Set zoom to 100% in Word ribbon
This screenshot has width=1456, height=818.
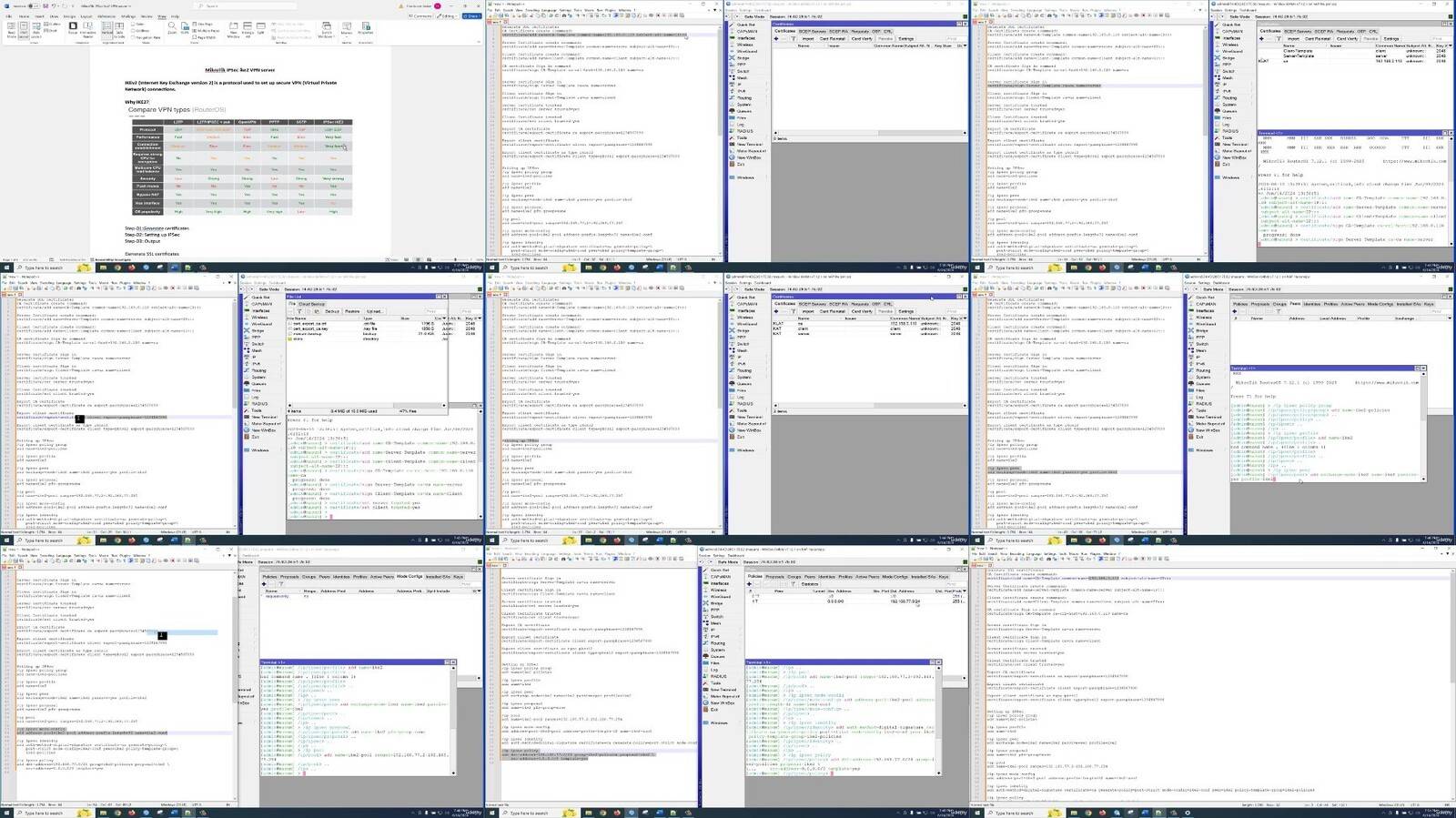point(185,28)
